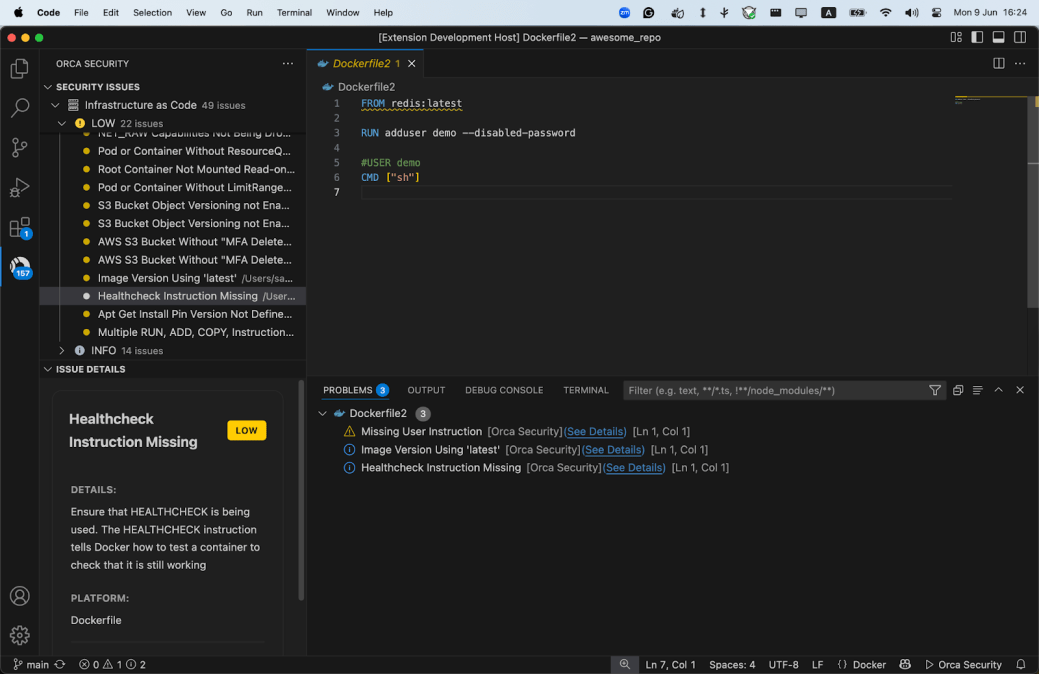This screenshot has height=674, width=1039.
Task: Maximize the bottom panel size
Action: click(x=999, y=390)
